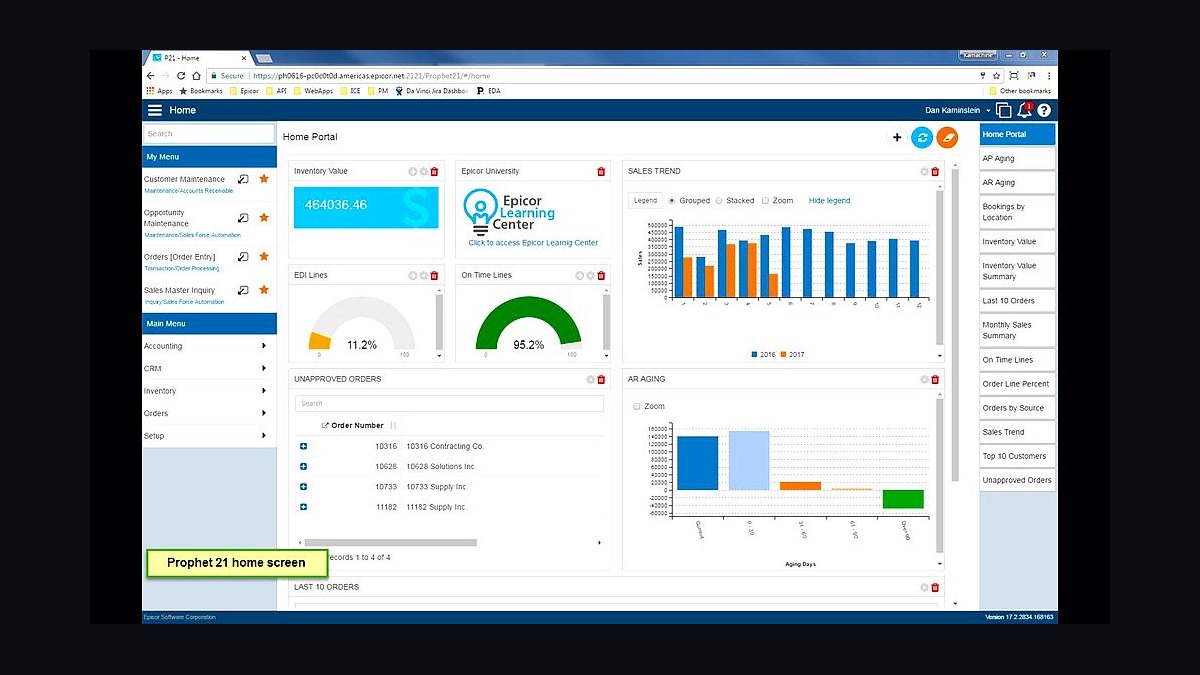Open Customer Maintenance in a new window
Viewport: 1200px width, 675px height.
[243, 179]
